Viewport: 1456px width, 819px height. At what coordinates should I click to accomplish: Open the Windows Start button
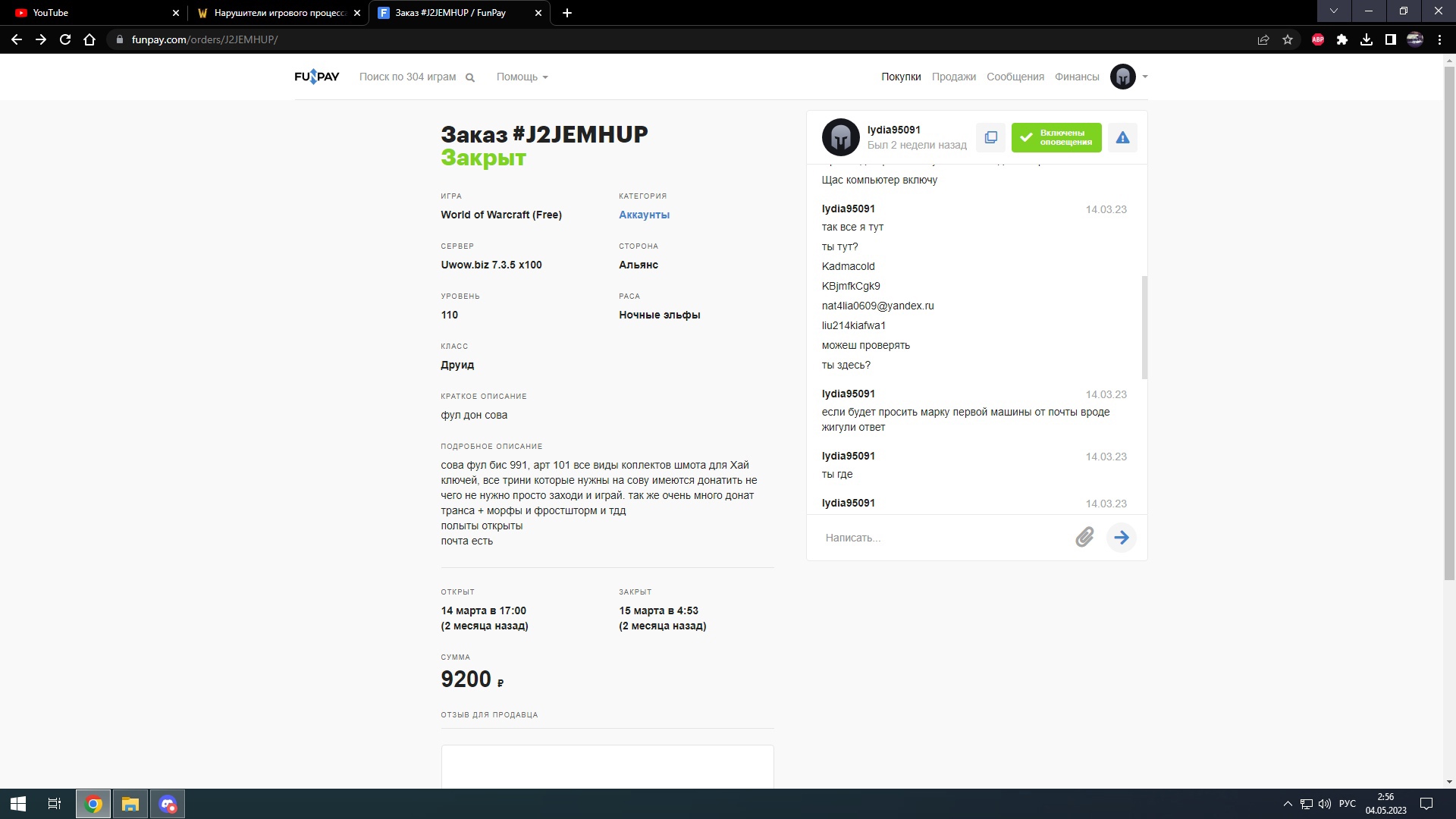18,804
